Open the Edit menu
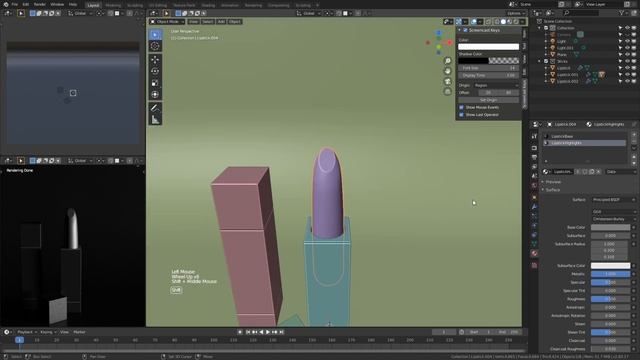Image resolution: width=640 pixels, height=360 pixels. [26, 4]
